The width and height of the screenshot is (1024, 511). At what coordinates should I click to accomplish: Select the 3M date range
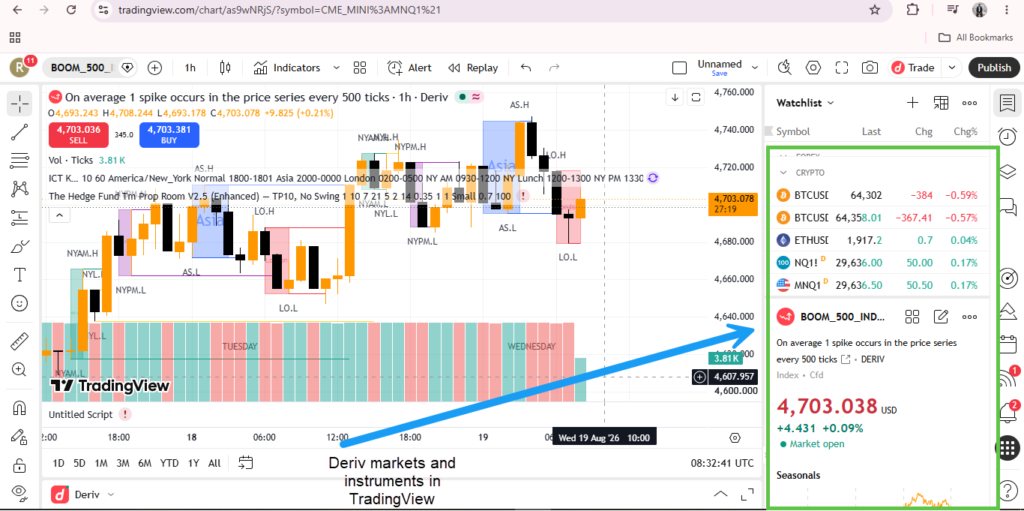click(x=122, y=463)
